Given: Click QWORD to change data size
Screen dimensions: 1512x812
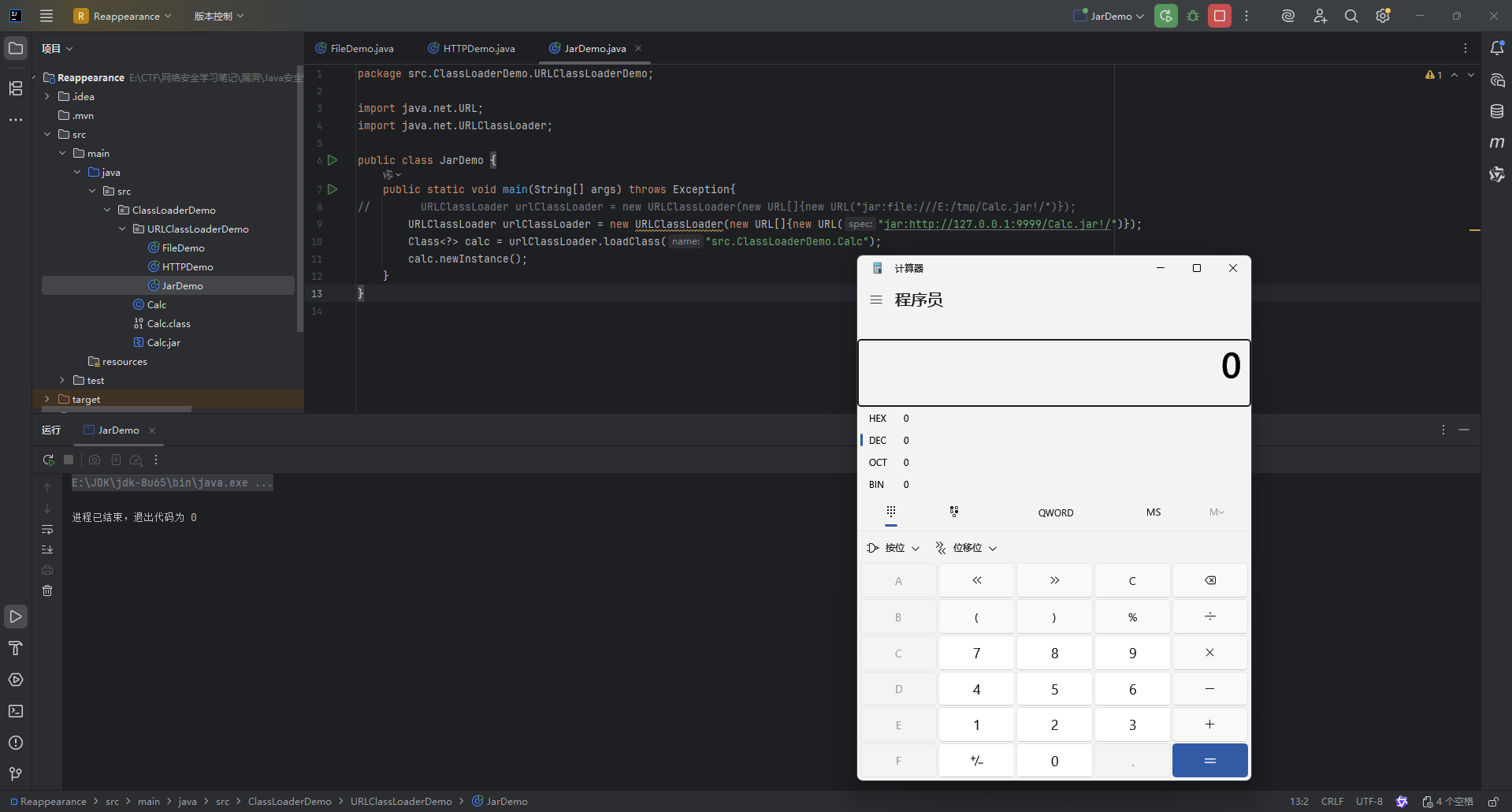Looking at the screenshot, I should (1055, 512).
